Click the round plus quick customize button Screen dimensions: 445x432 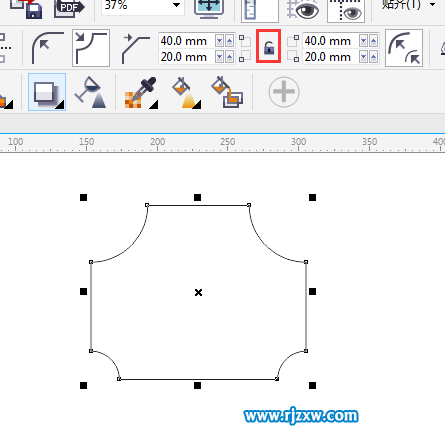click(x=284, y=92)
